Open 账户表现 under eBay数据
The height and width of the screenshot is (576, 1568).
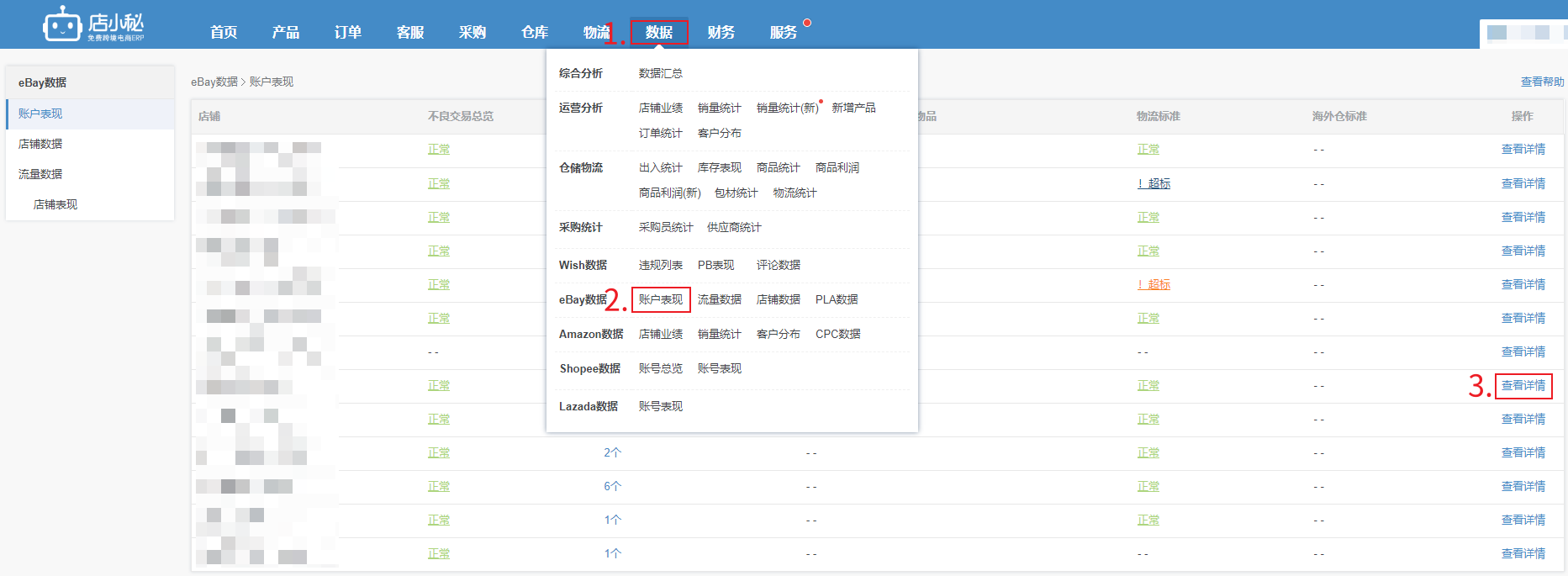(661, 299)
